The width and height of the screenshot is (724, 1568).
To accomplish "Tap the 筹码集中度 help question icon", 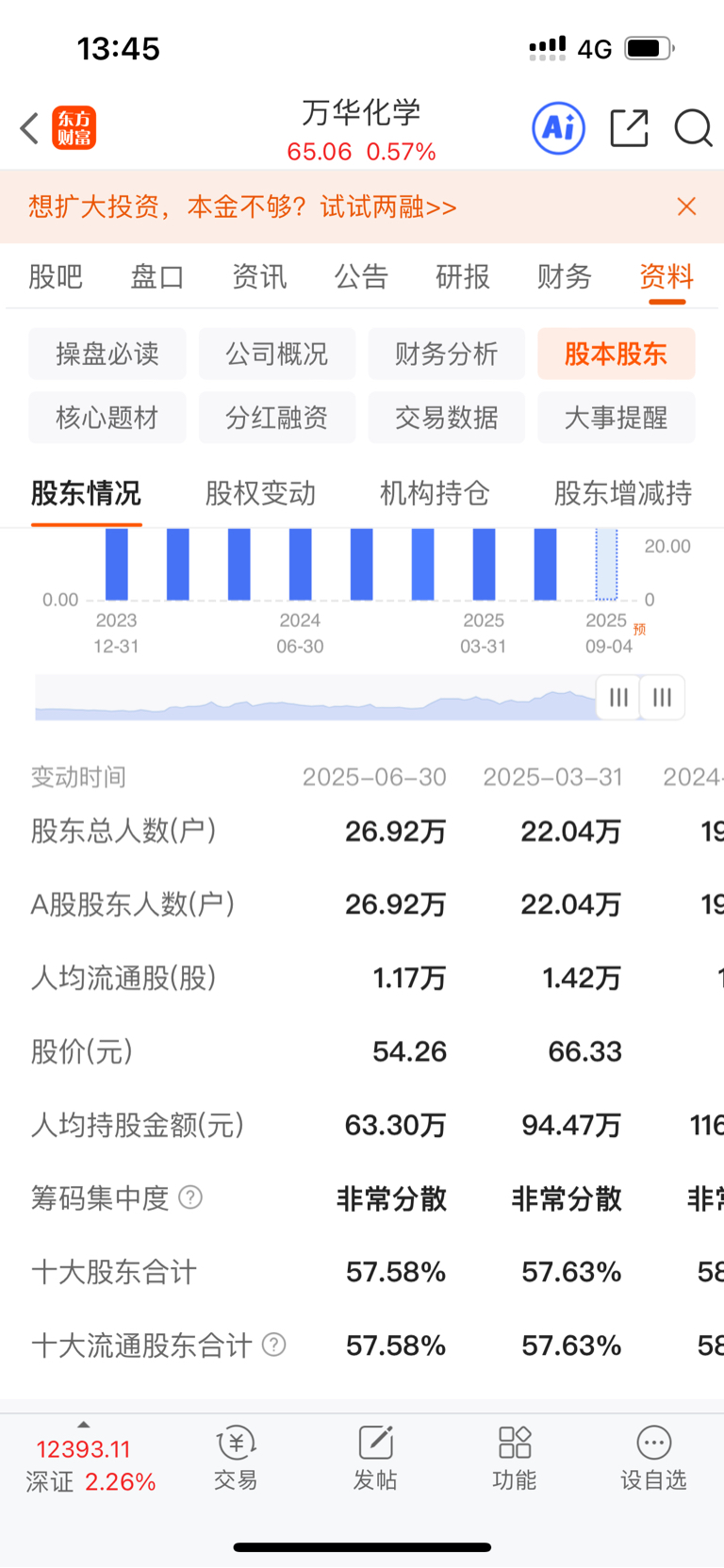I will pos(190,1197).
